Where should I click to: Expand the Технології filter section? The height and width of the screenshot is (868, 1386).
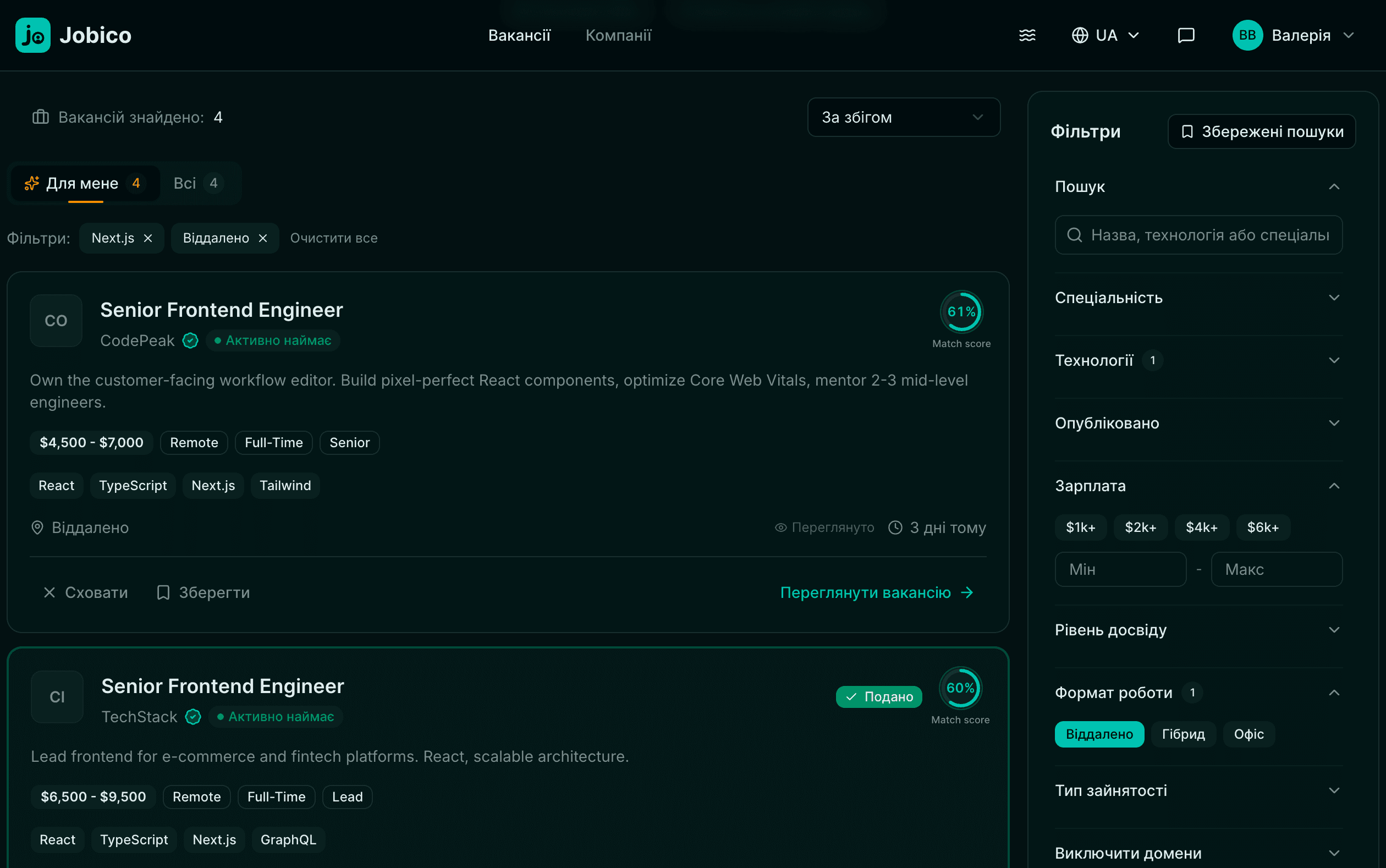(x=1198, y=360)
